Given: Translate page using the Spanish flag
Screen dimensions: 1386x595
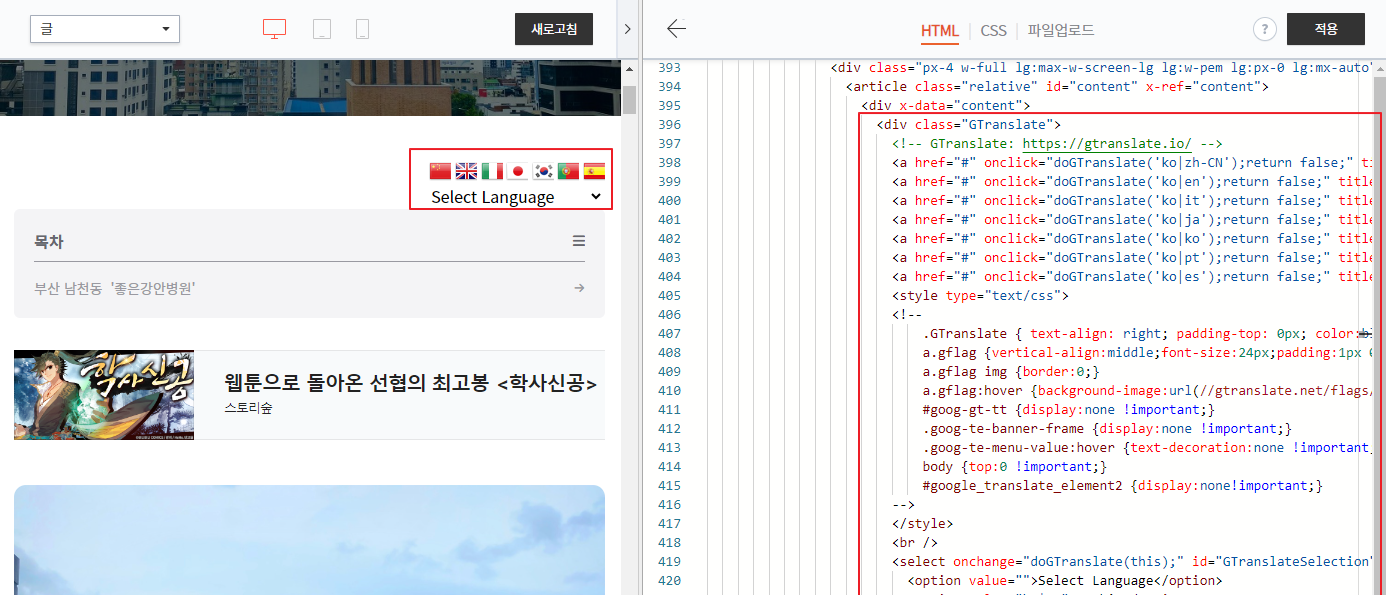Looking at the screenshot, I should 594,171.
